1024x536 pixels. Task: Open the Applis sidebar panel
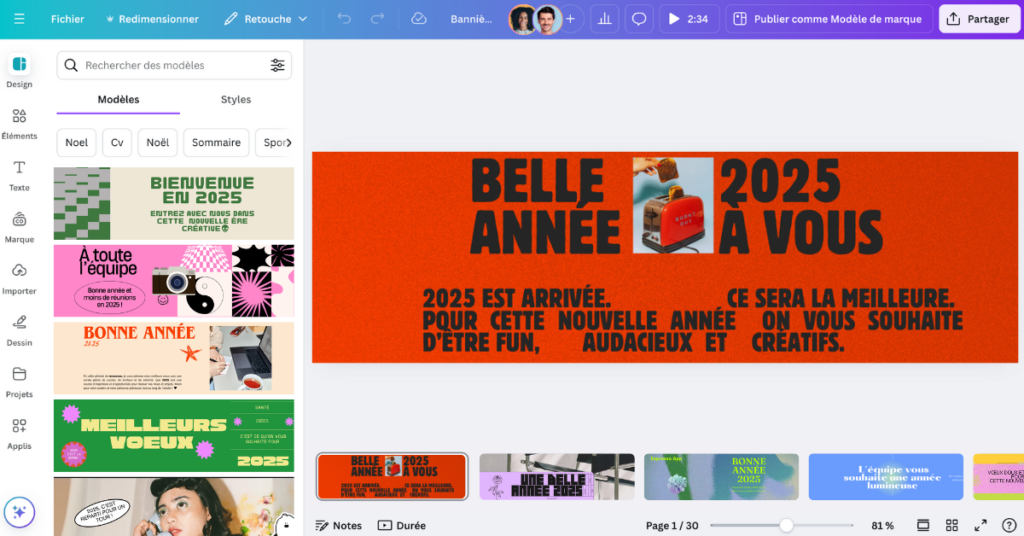pyautogui.click(x=19, y=434)
